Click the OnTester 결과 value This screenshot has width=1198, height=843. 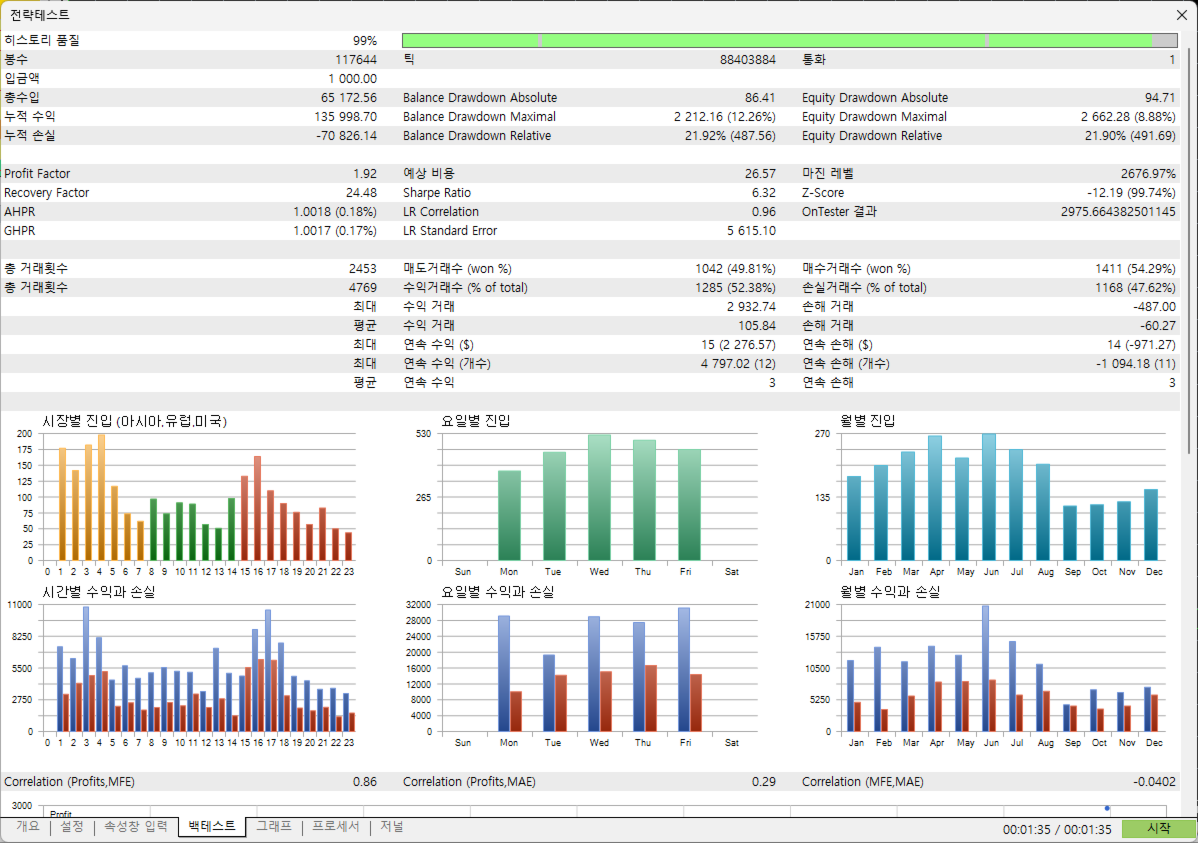1118,212
